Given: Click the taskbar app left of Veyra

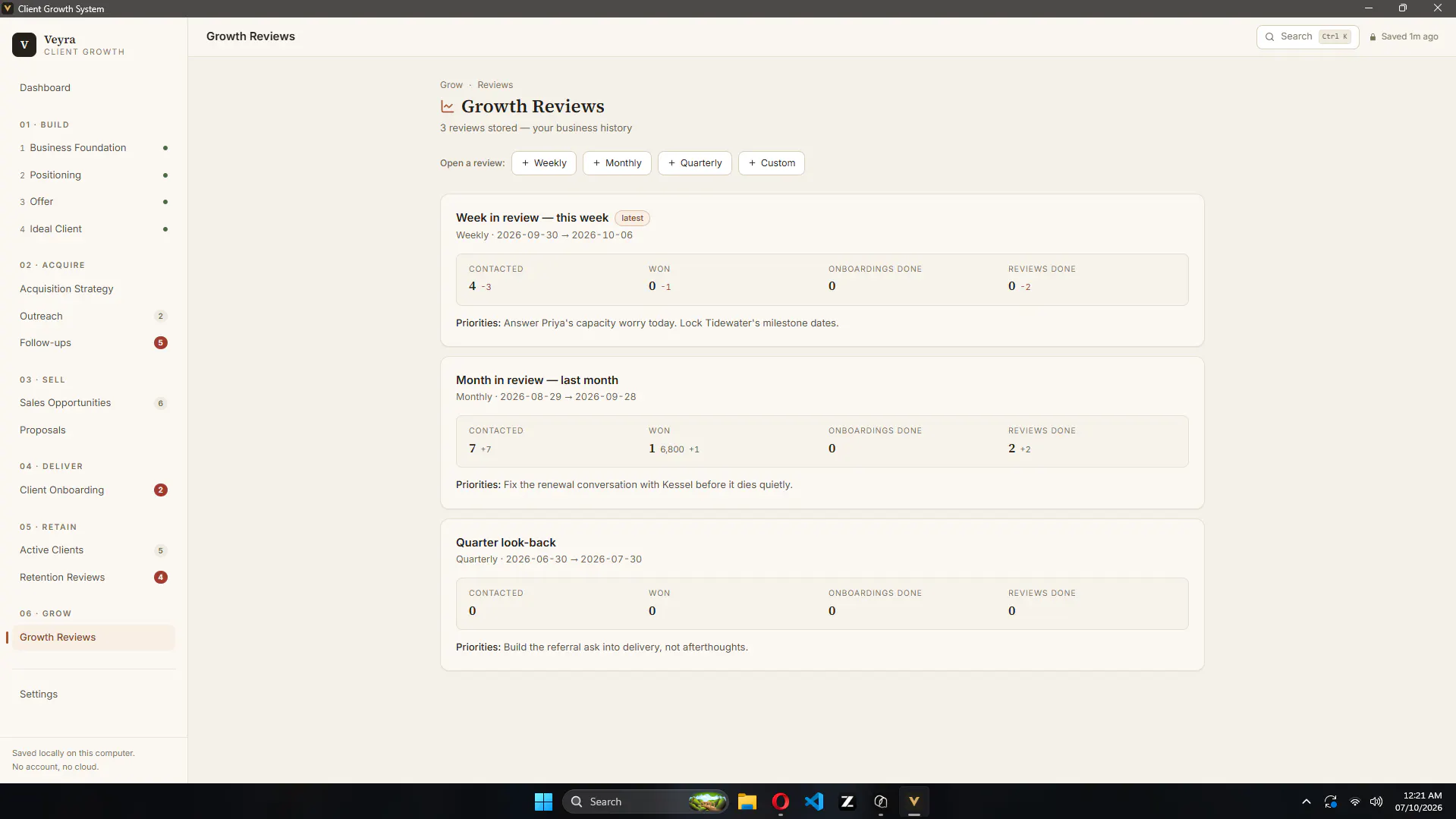Looking at the screenshot, I should point(881,802).
